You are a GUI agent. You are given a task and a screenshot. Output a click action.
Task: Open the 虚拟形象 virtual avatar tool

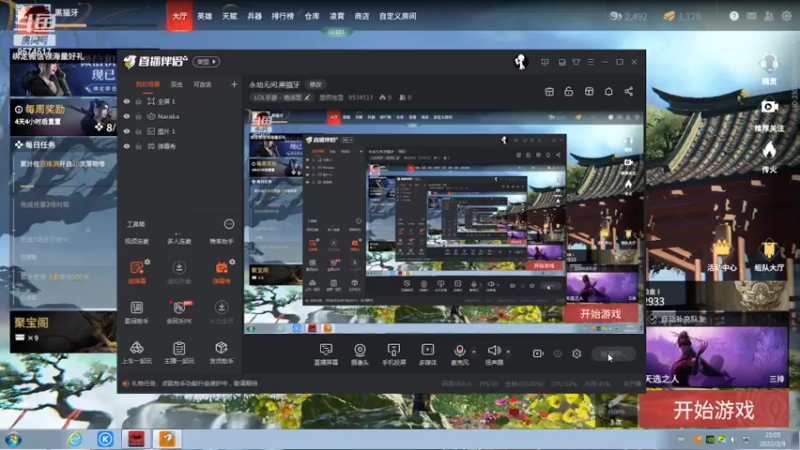click(x=179, y=272)
